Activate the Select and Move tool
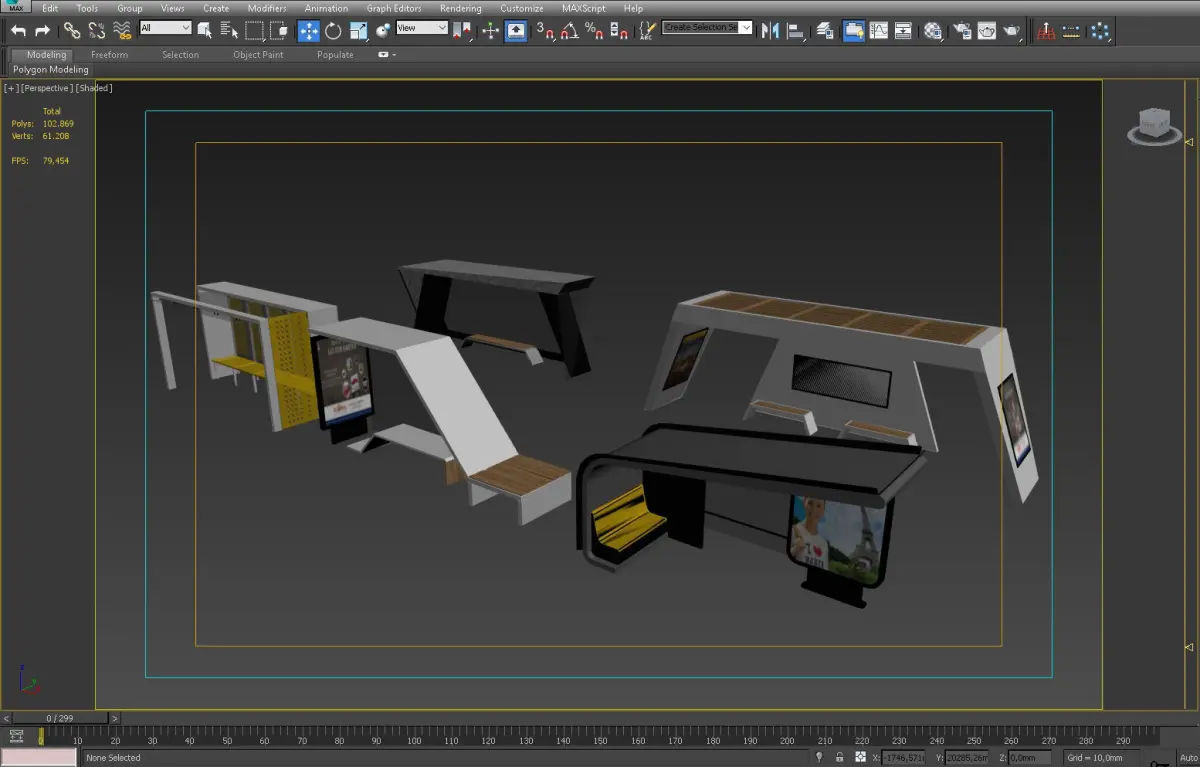The height and width of the screenshot is (767, 1200). (308, 31)
